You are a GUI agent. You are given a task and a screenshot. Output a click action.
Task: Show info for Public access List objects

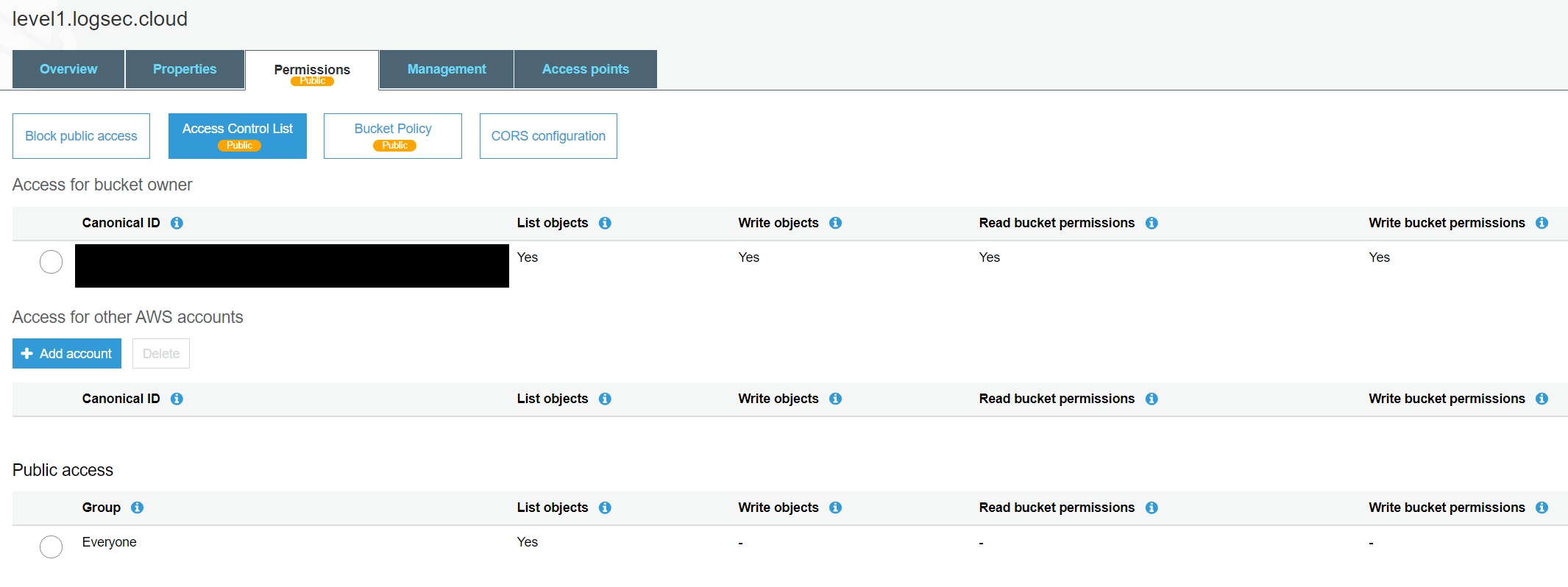point(605,508)
